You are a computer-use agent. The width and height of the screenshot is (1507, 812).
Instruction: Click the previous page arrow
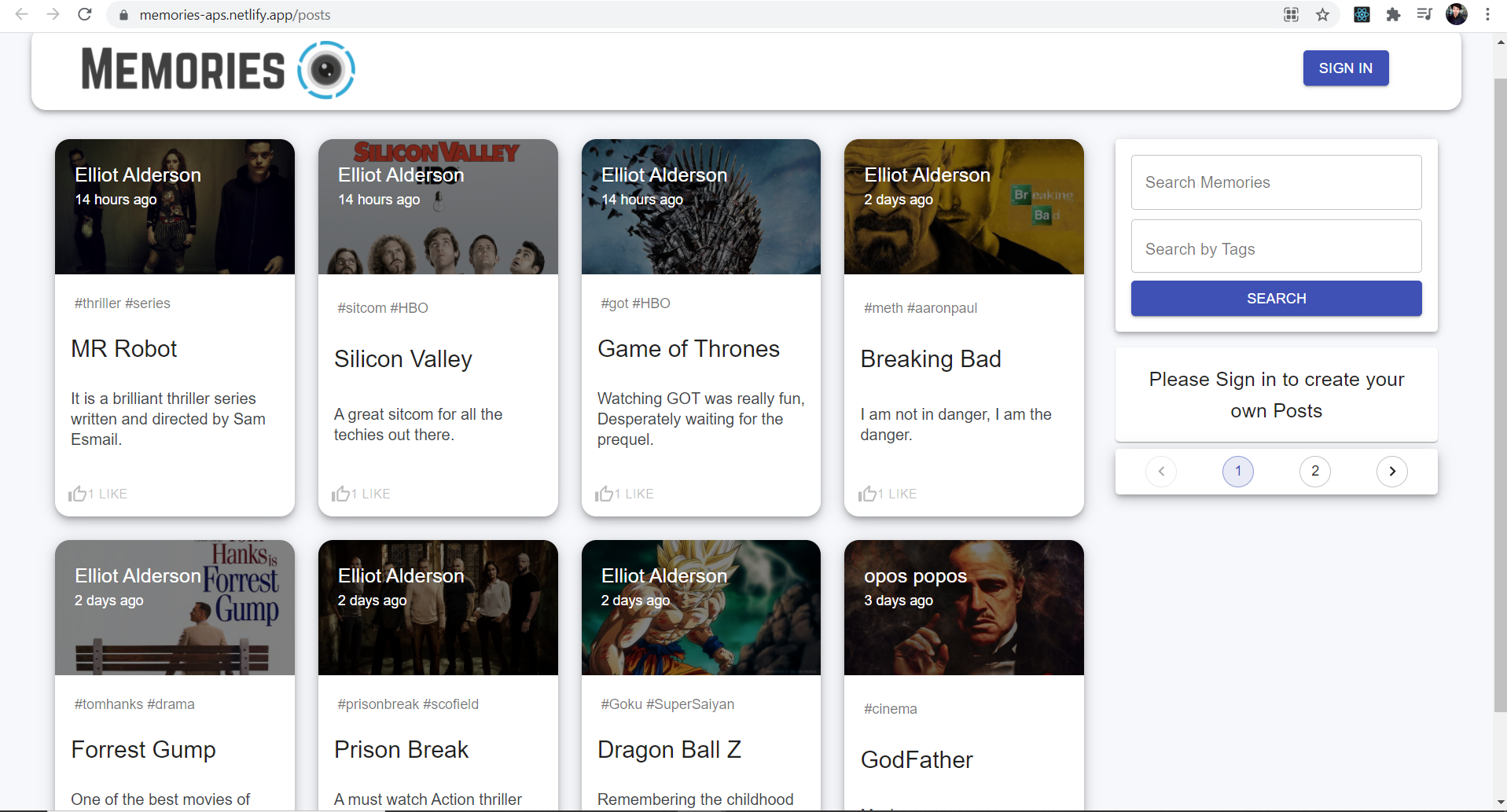click(1161, 472)
